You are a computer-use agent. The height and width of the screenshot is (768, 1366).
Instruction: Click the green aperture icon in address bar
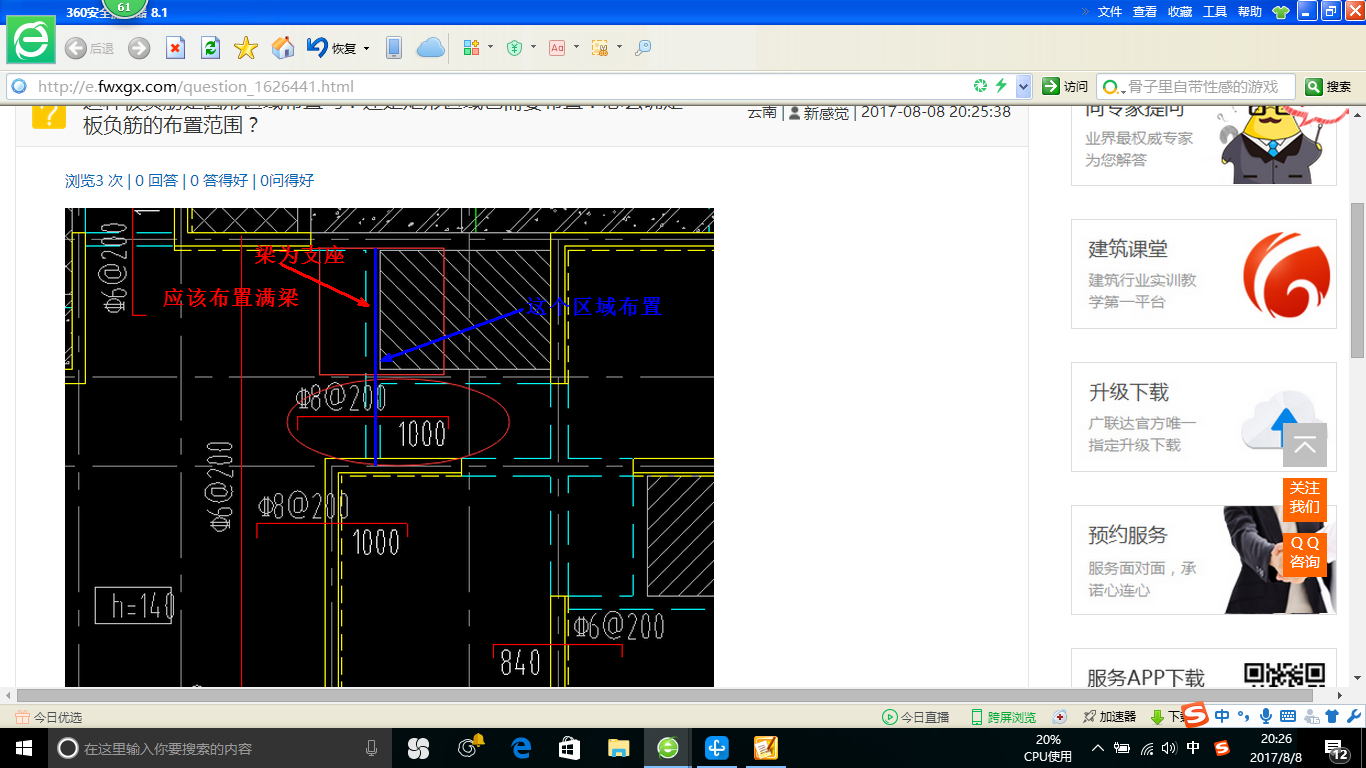point(981,87)
